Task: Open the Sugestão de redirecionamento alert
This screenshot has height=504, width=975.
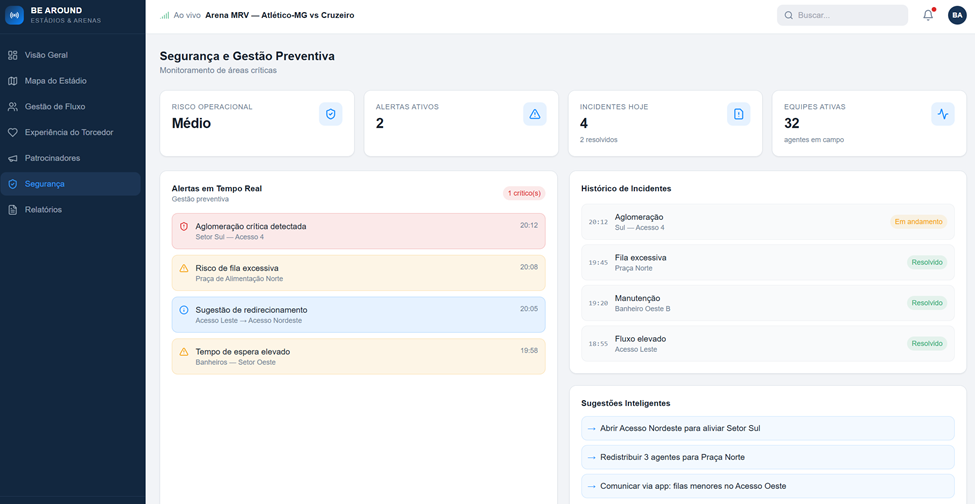Action: [x=359, y=314]
